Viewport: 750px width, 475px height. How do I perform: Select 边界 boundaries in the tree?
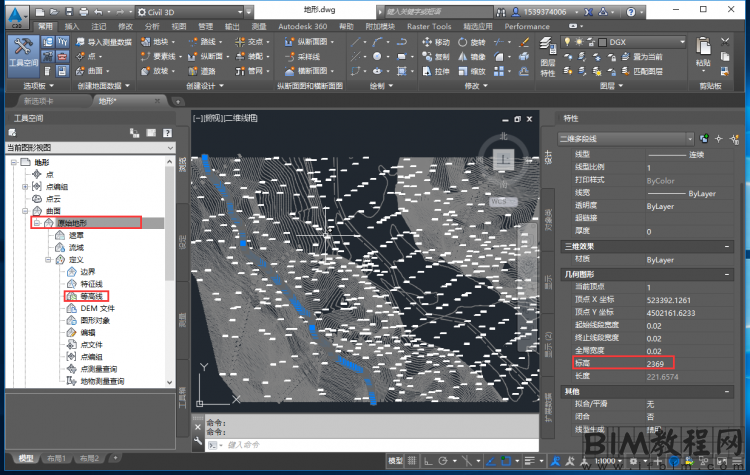88,272
